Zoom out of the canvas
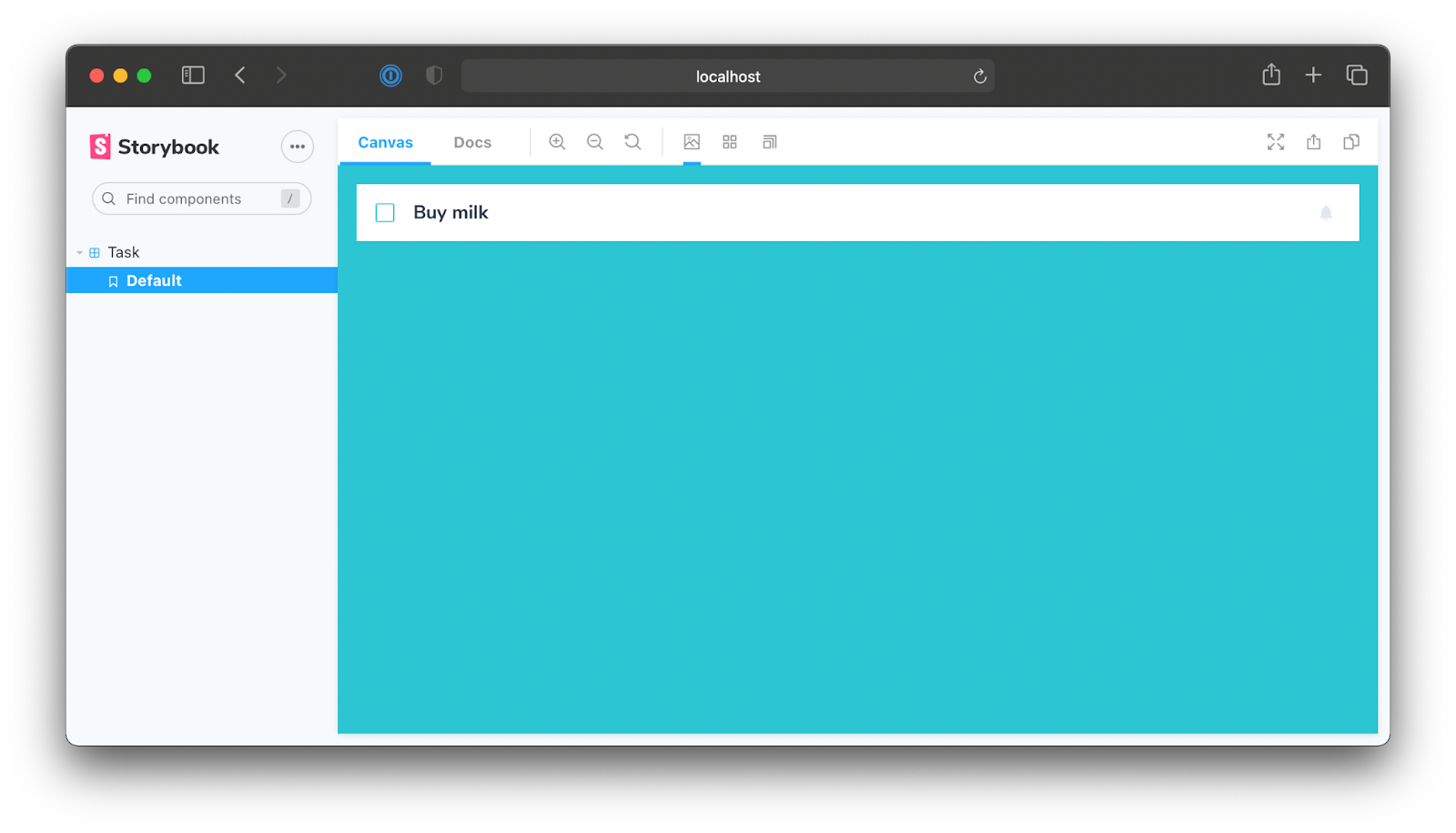1456x833 pixels. pyautogui.click(x=595, y=142)
